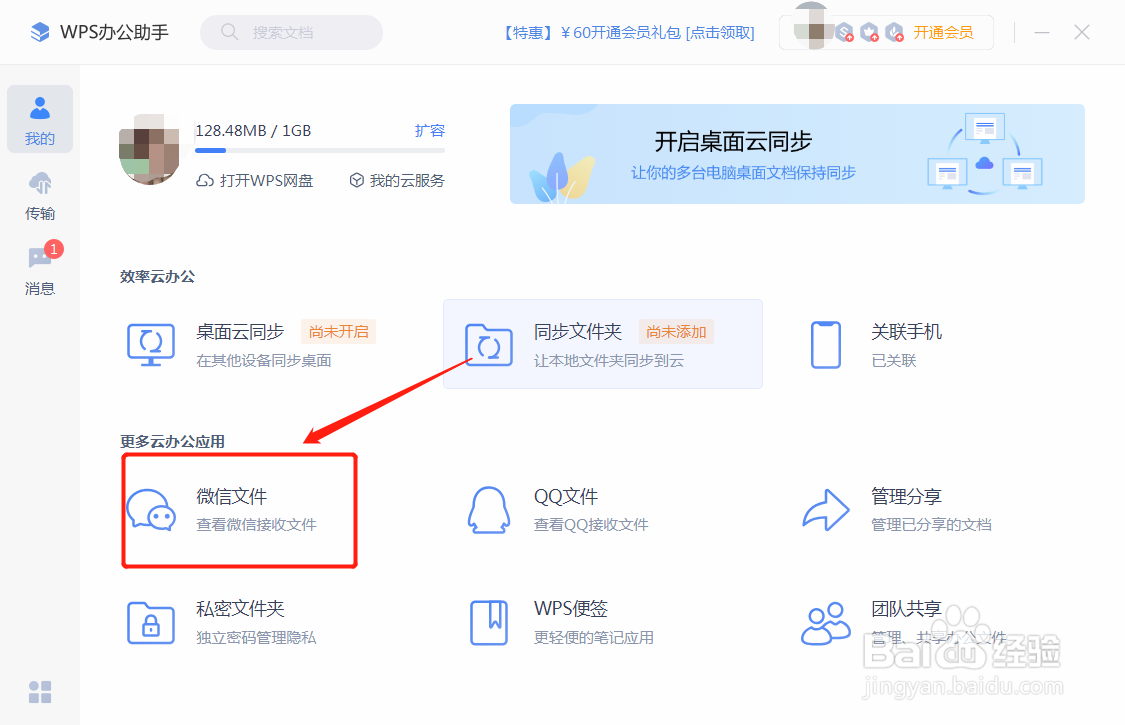Click the first membership badge icon
1125x725 pixels.
844,32
